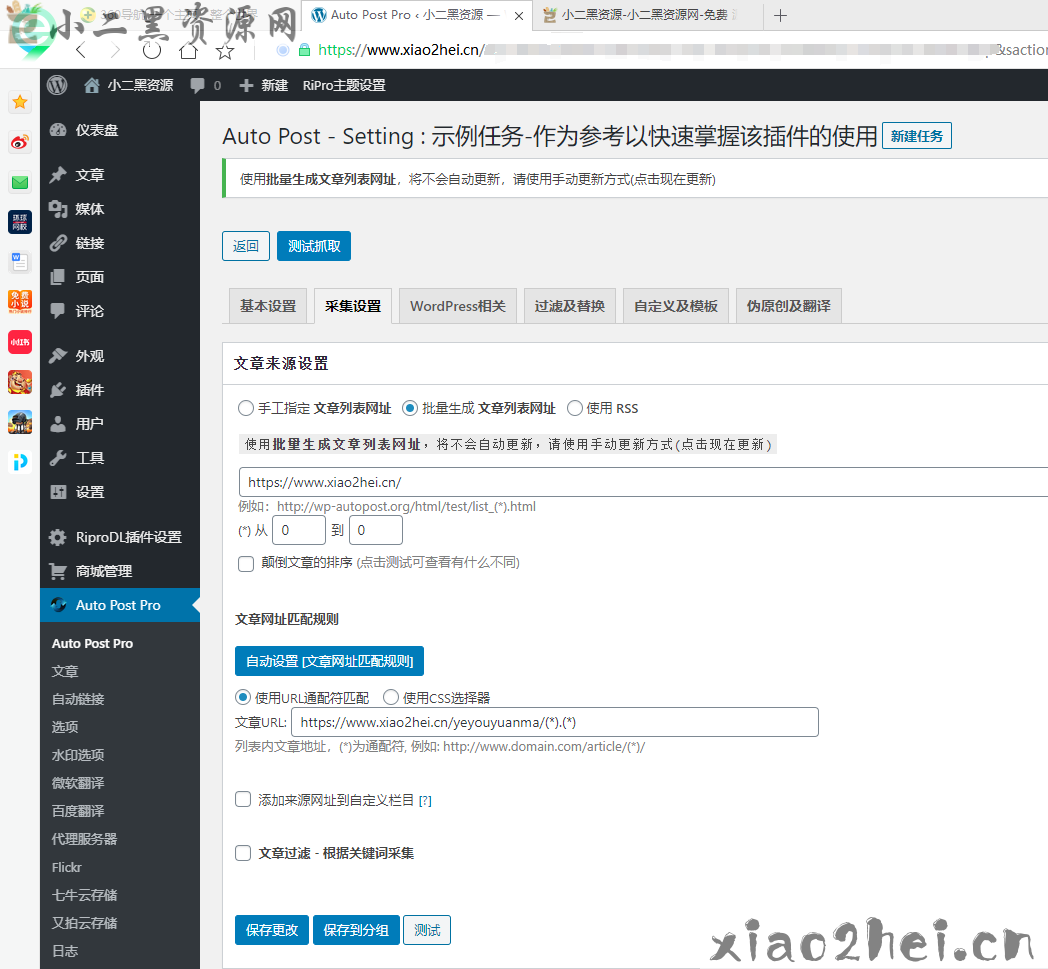Open the RiproDL插件设置 gear icon

tap(59, 537)
